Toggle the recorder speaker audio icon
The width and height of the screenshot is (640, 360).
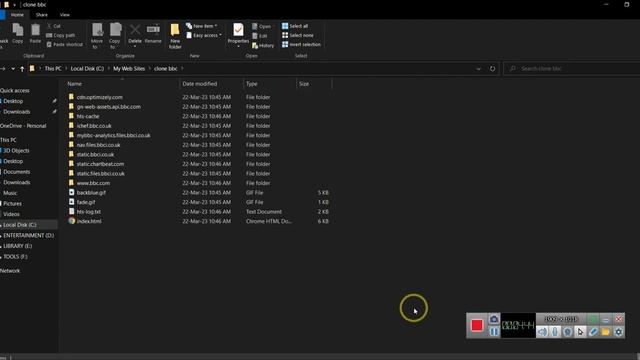coord(542,332)
